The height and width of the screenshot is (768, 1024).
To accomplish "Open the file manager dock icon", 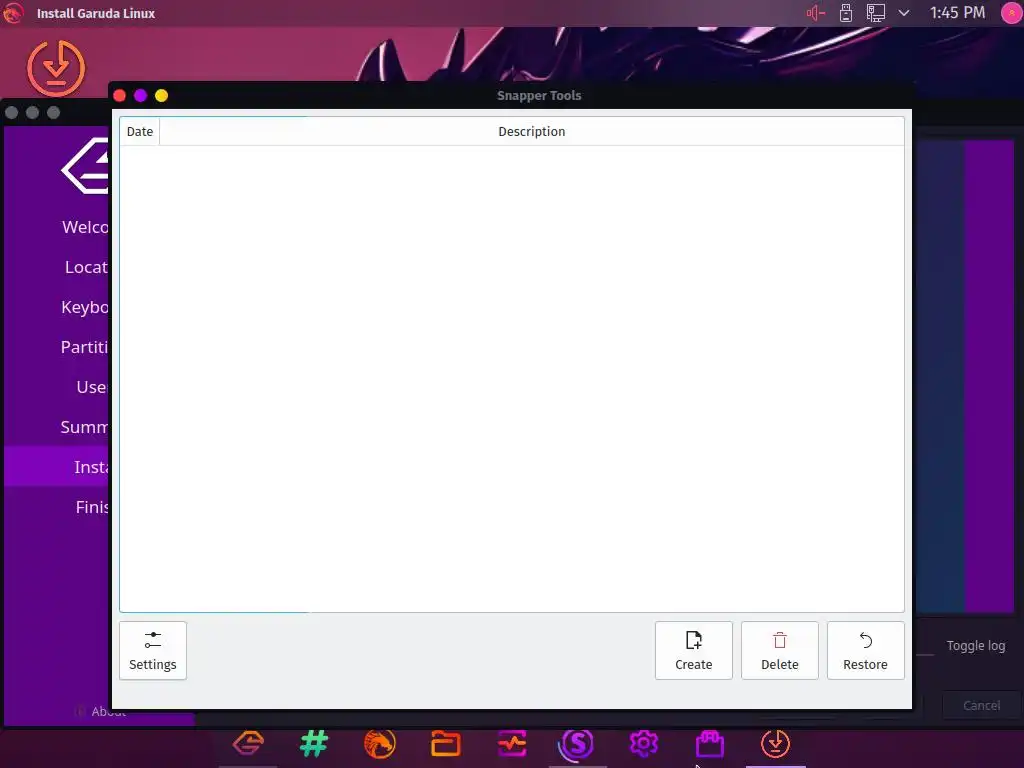I will click(x=446, y=744).
